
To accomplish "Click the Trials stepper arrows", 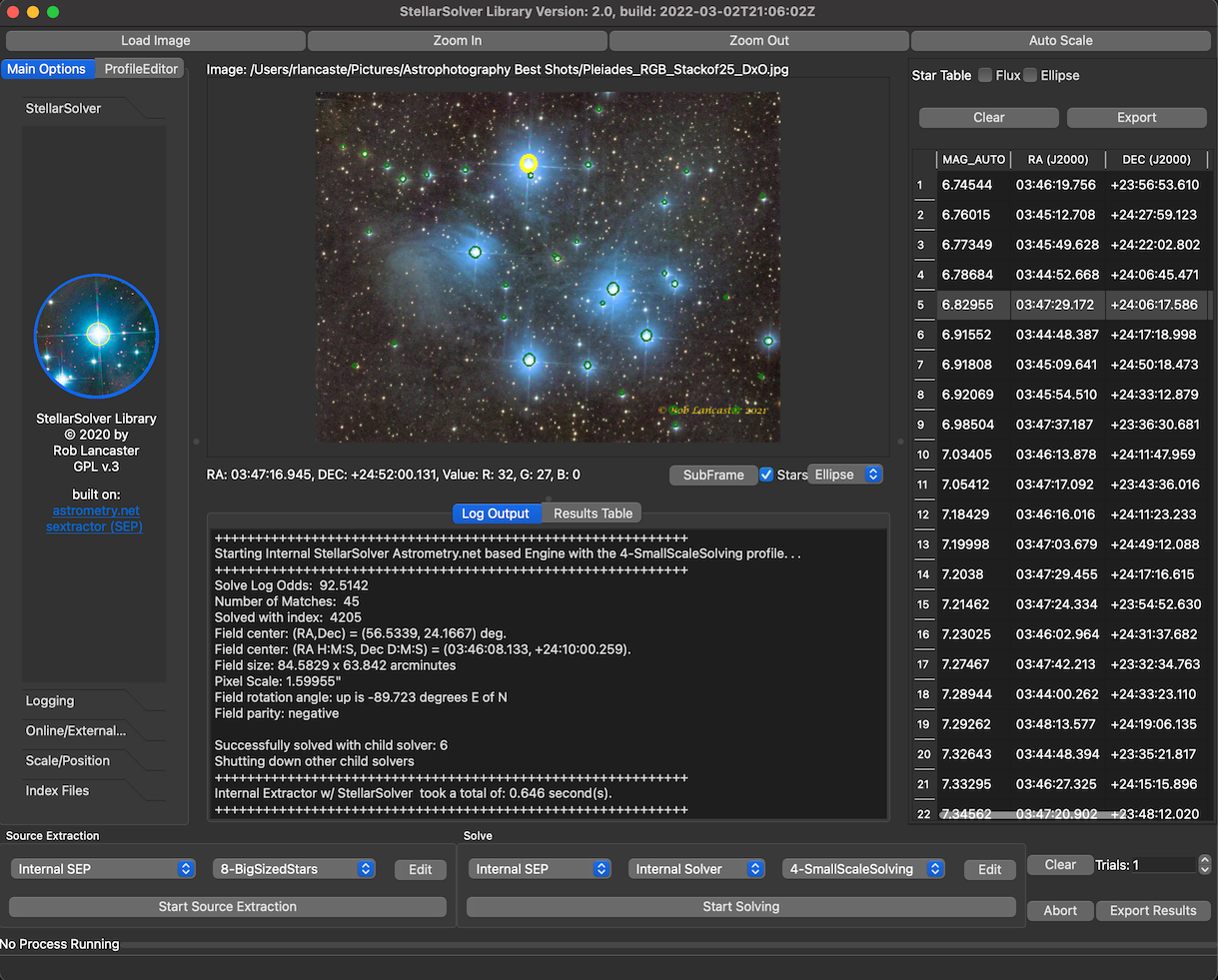I will [1204, 864].
